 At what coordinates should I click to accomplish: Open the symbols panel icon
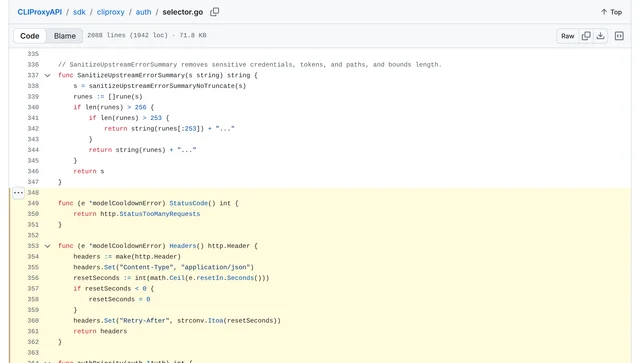tap(619, 36)
